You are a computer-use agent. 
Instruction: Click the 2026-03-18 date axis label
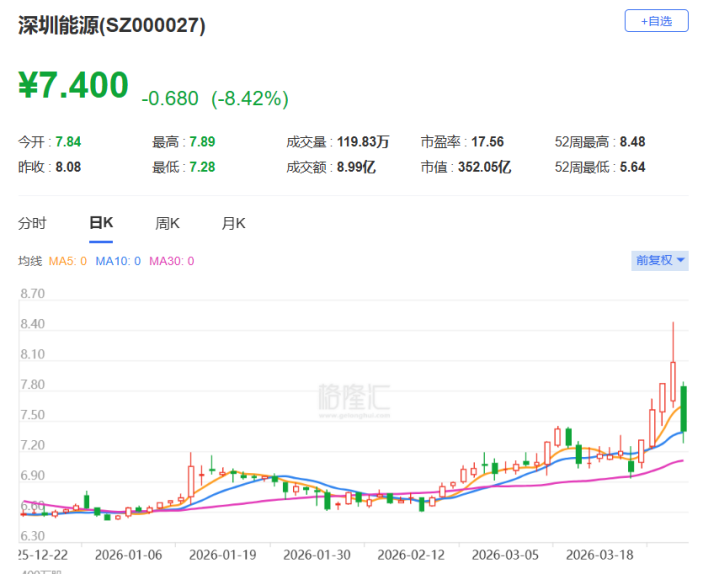599,555
